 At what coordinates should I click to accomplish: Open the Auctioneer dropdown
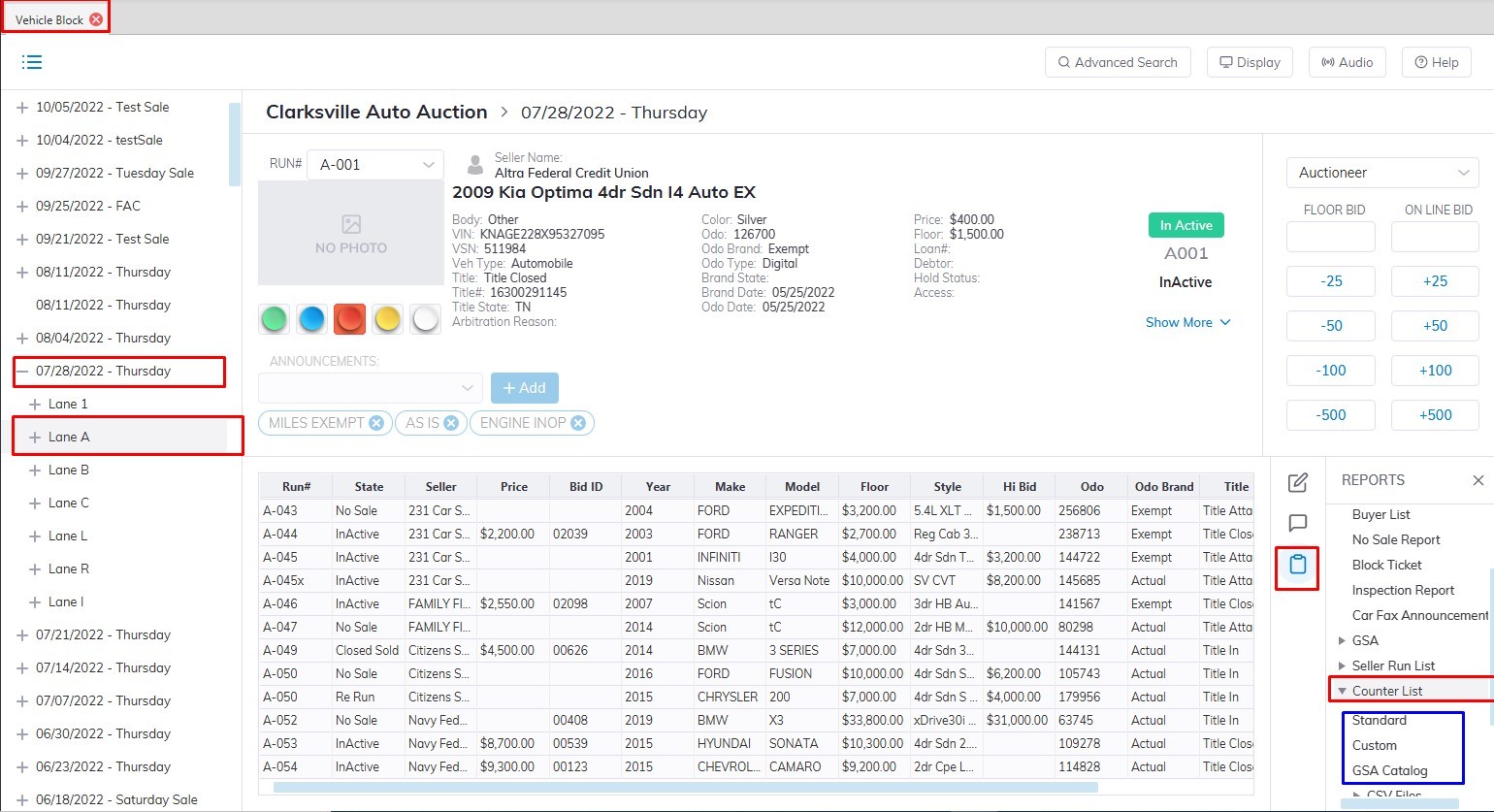pyautogui.click(x=1381, y=173)
